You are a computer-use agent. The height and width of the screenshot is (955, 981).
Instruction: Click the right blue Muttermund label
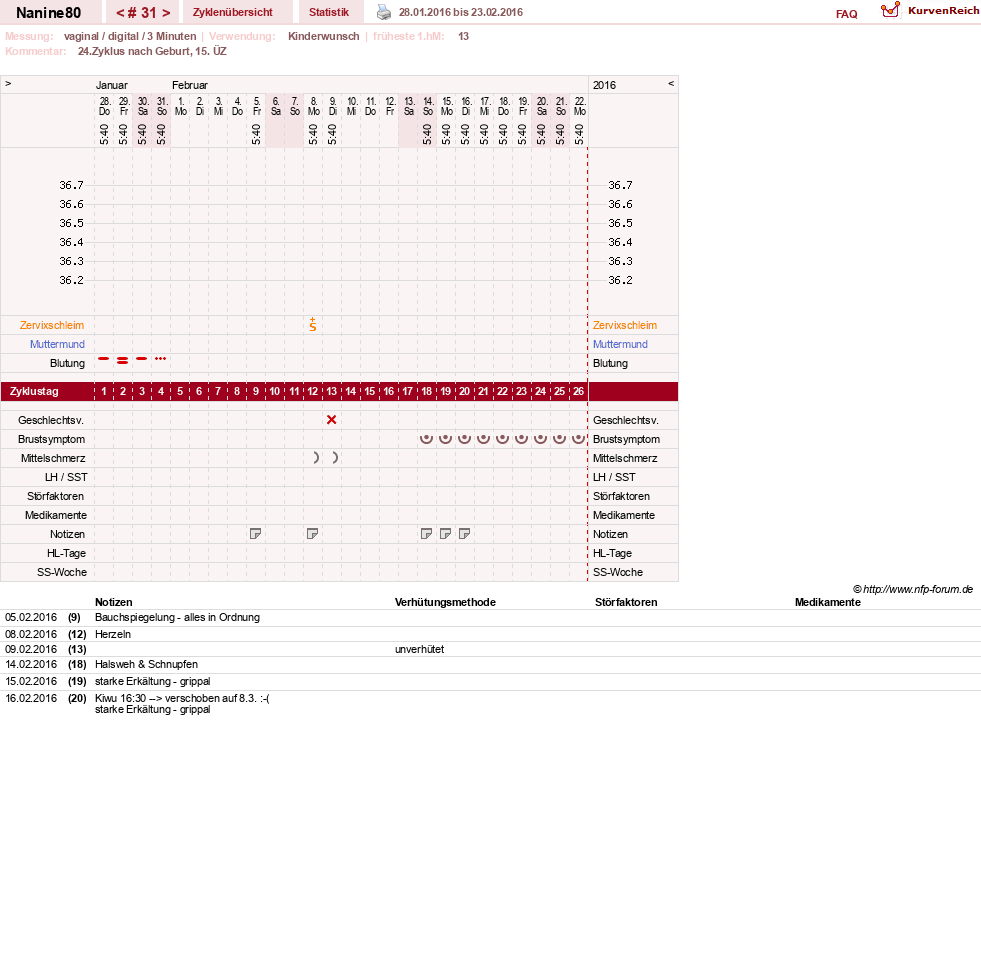coord(620,344)
